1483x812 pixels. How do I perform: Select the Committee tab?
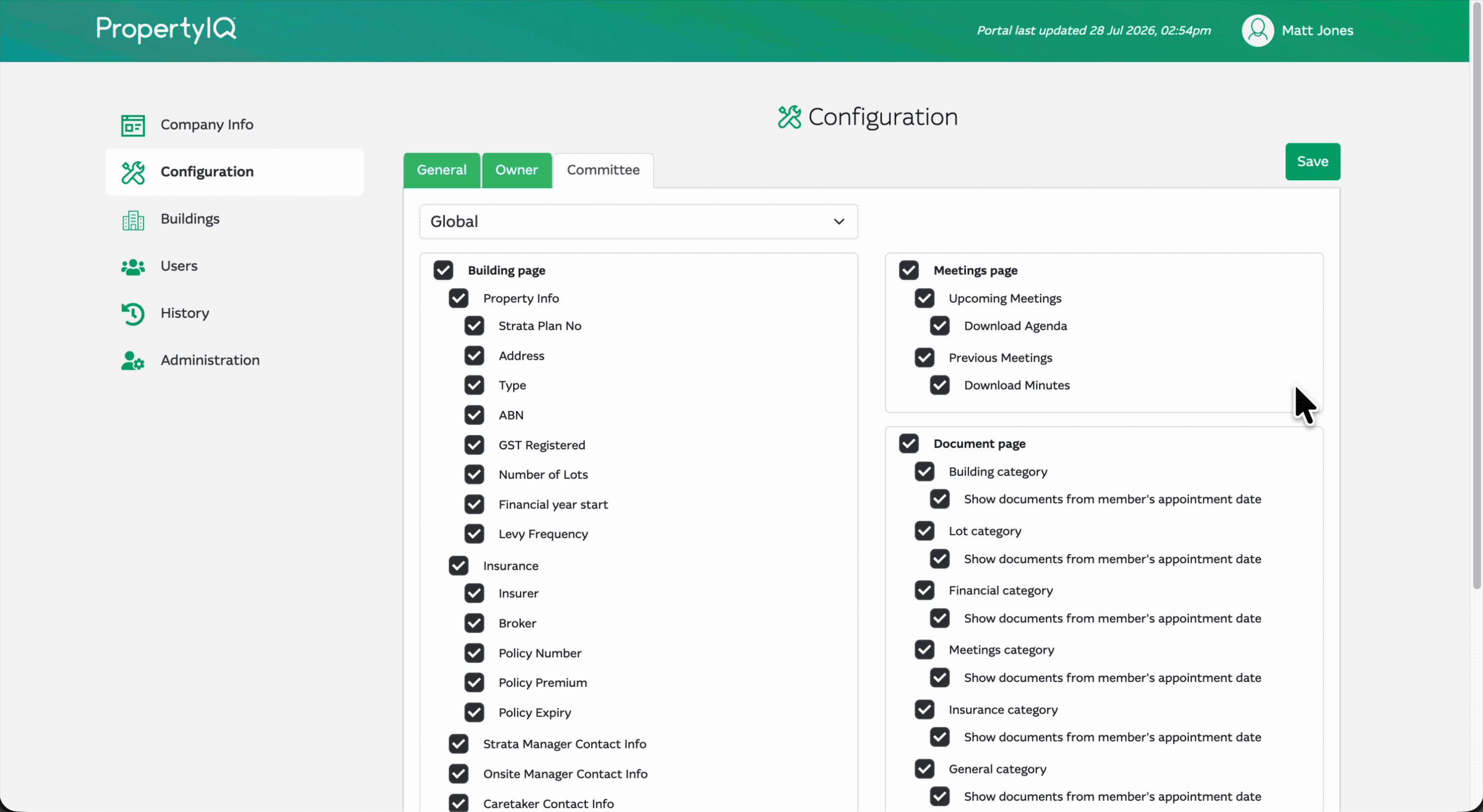603,170
